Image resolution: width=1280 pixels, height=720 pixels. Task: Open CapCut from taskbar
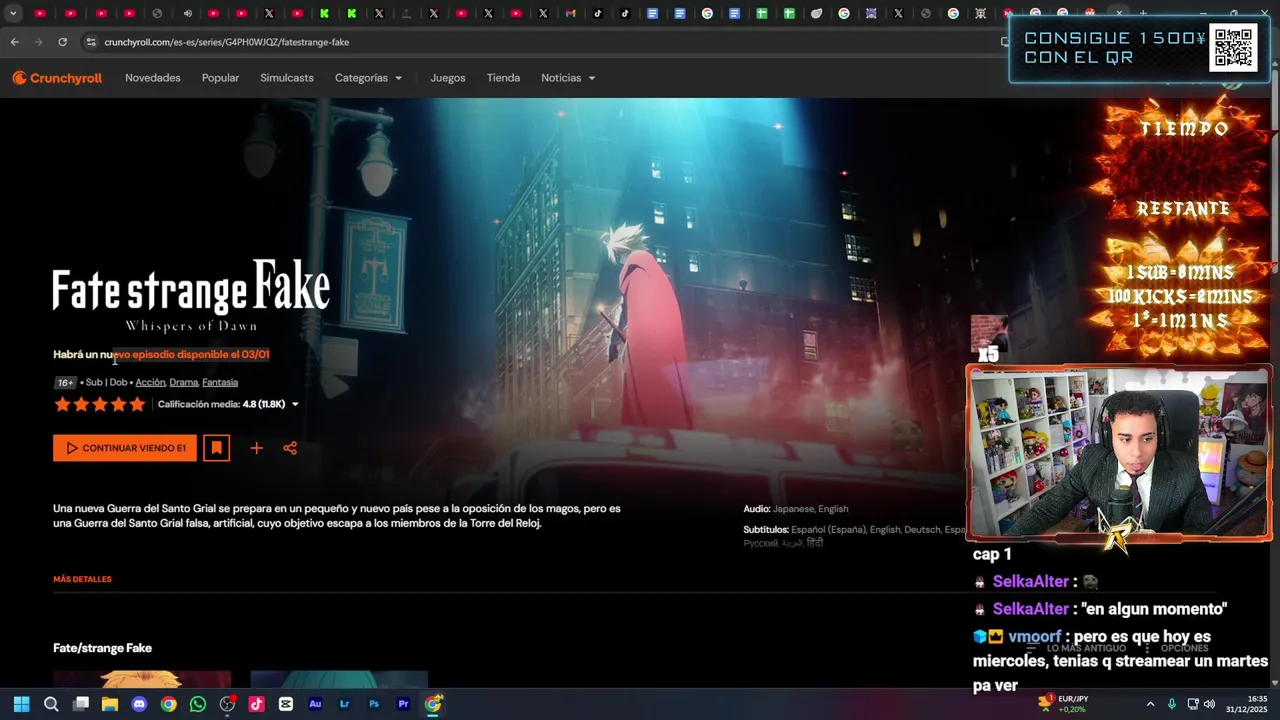click(286, 704)
